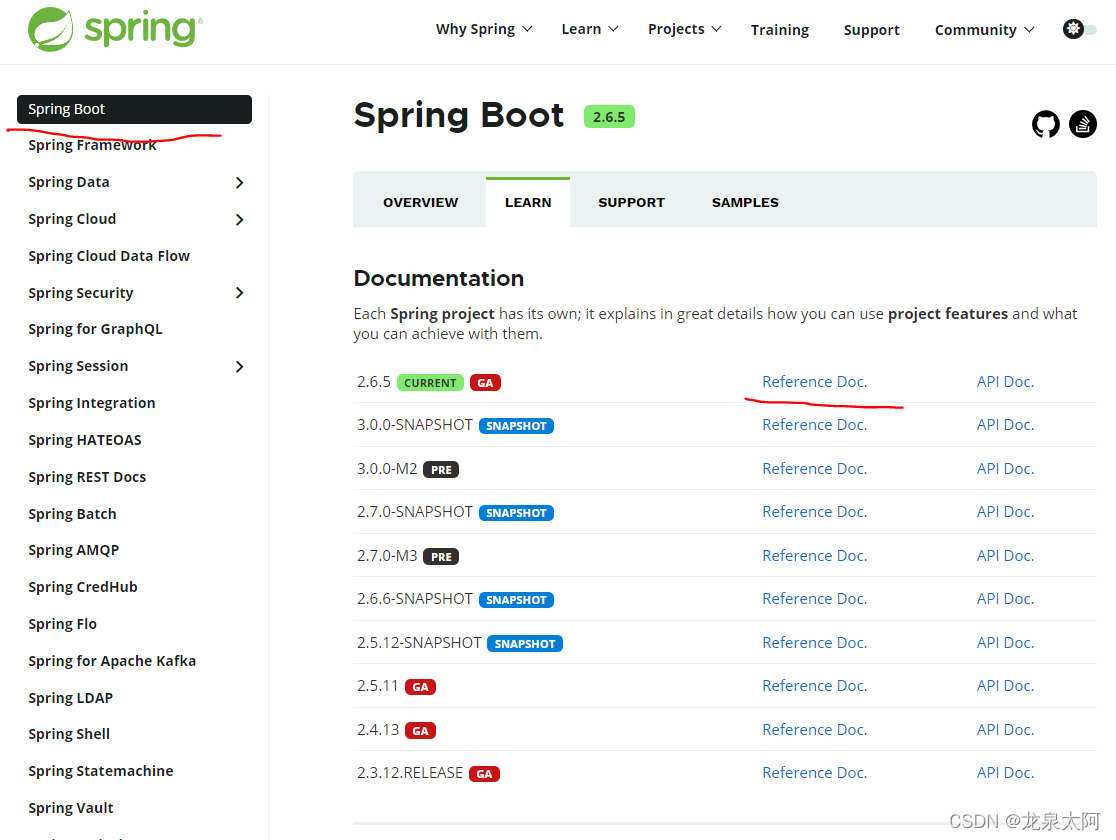Select Spring Framework in the sidebar
The height and width of the screenshot is (840, 1116).
tap(92, 144)
